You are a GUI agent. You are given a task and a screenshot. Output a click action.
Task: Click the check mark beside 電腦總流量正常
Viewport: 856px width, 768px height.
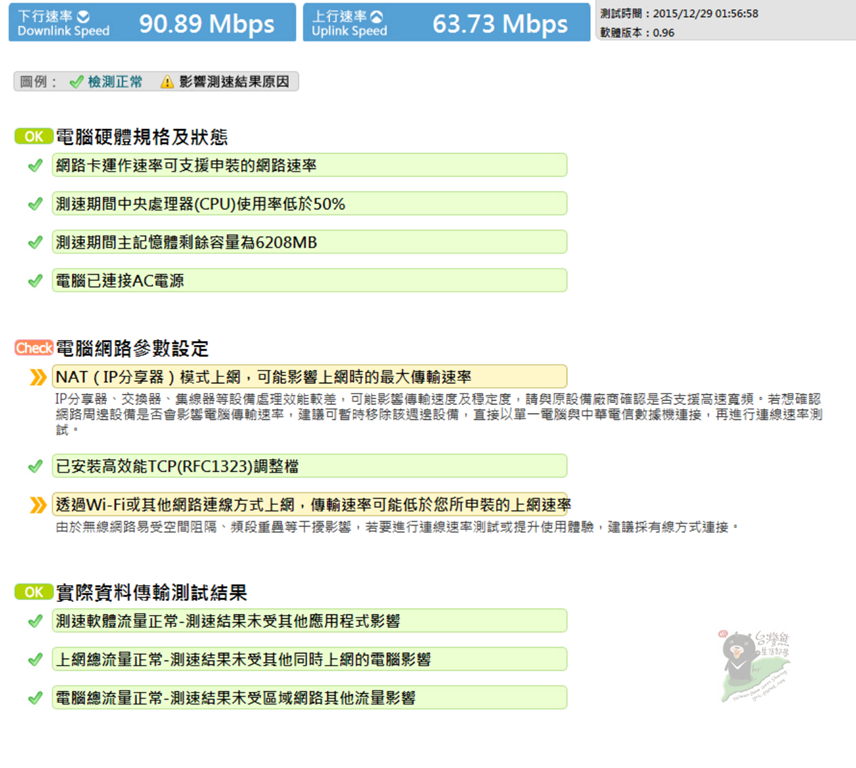coord(35,698)
